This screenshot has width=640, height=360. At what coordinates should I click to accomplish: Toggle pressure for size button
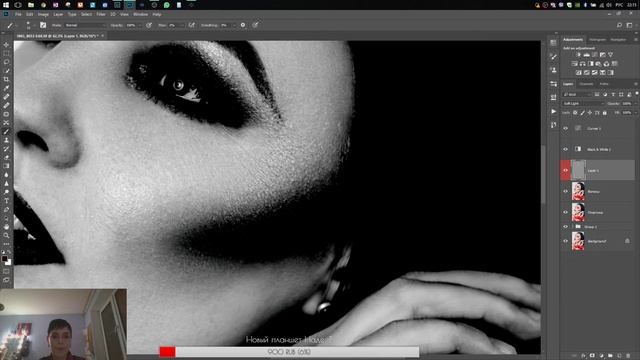(x=255, y=25)
